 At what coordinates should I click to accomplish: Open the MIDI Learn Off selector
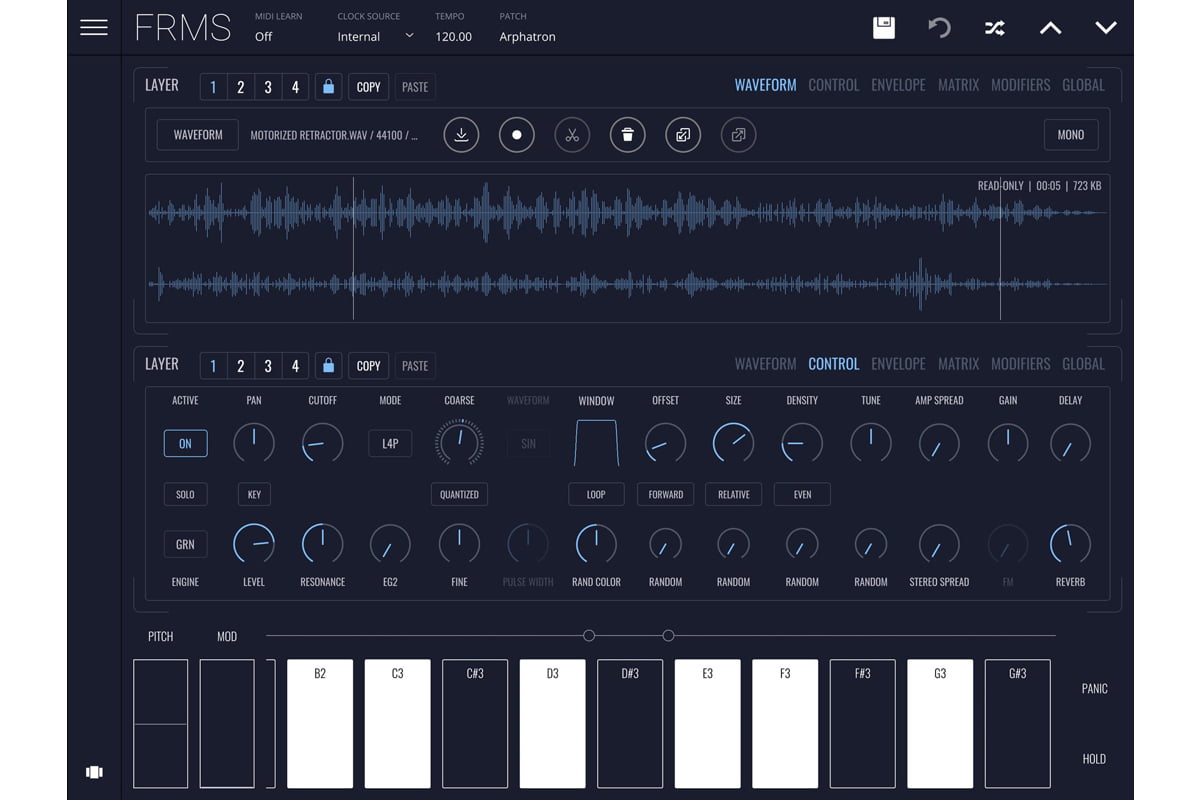263,36
